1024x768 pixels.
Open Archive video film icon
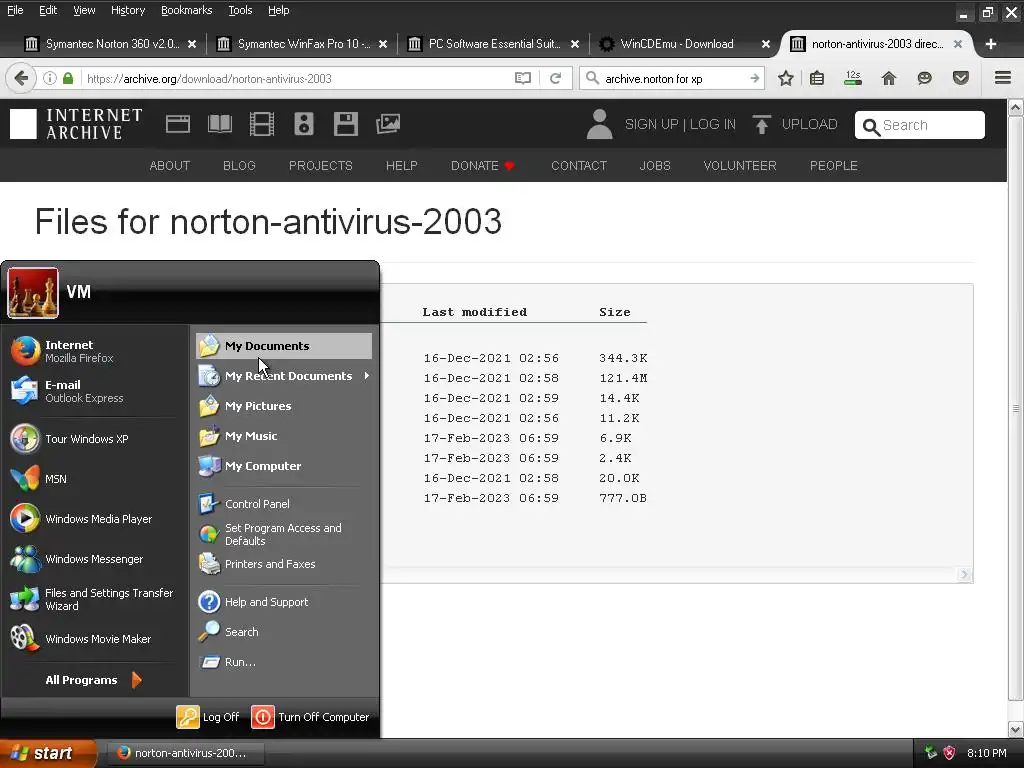[262, 124]
